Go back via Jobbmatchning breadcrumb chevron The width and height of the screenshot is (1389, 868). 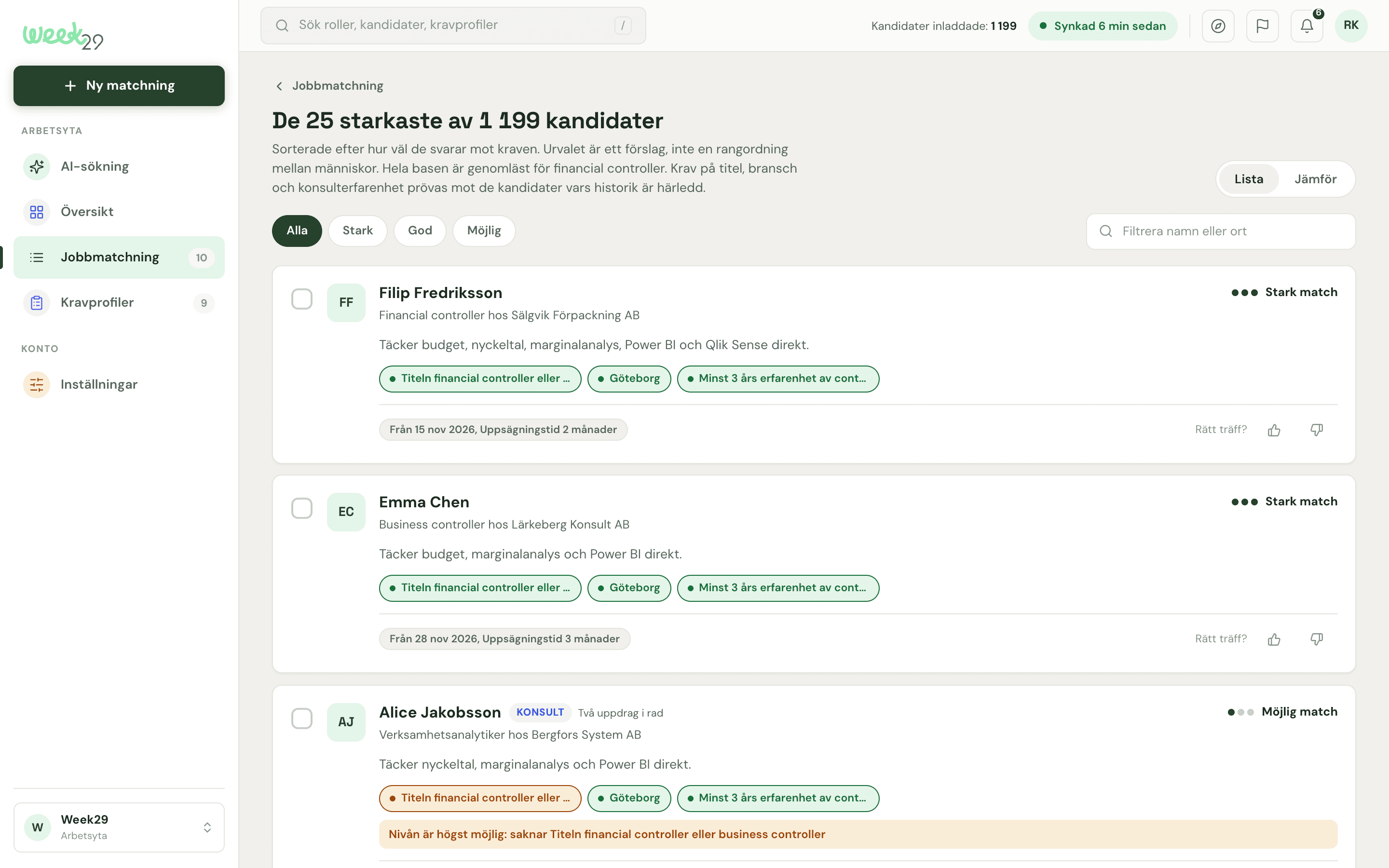click(x=280, y=86)
